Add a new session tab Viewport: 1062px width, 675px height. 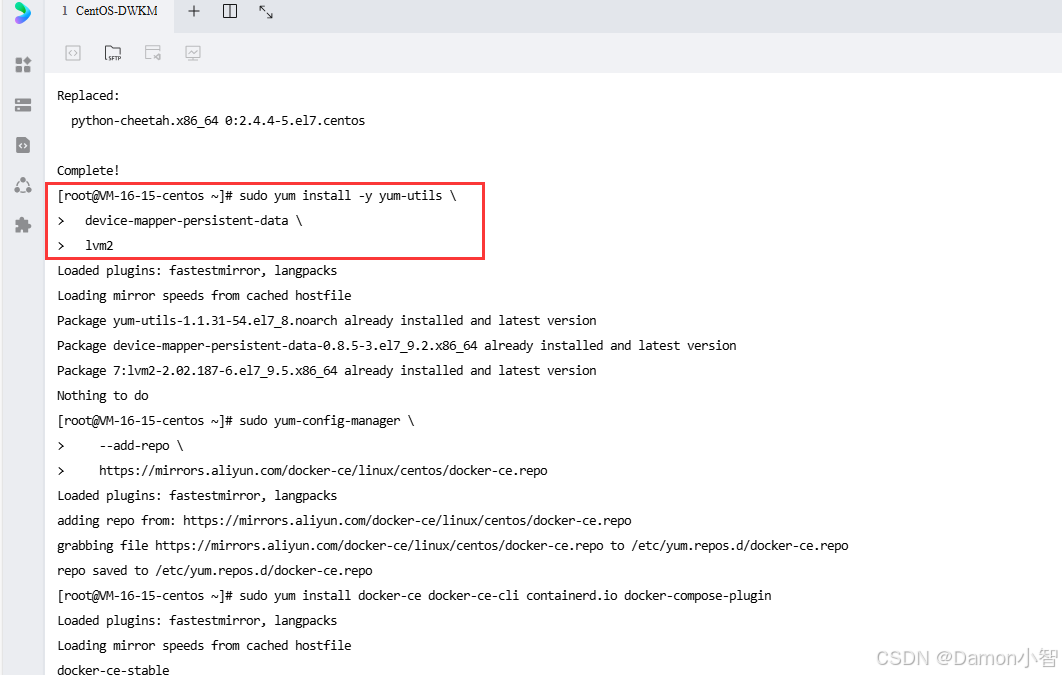click(194, 11)
